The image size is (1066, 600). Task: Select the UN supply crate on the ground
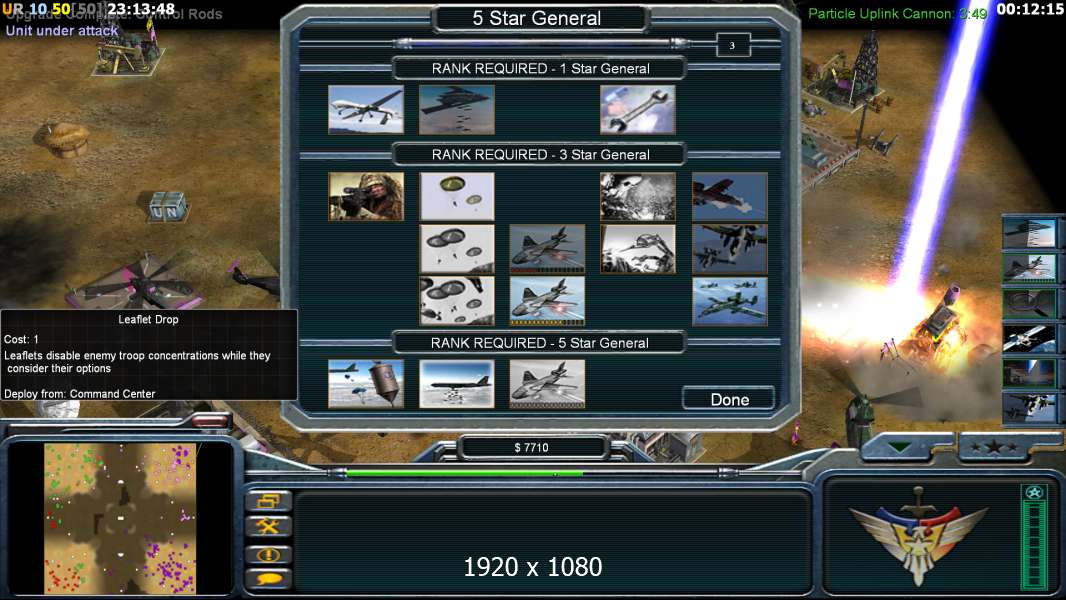coord(167,207)
